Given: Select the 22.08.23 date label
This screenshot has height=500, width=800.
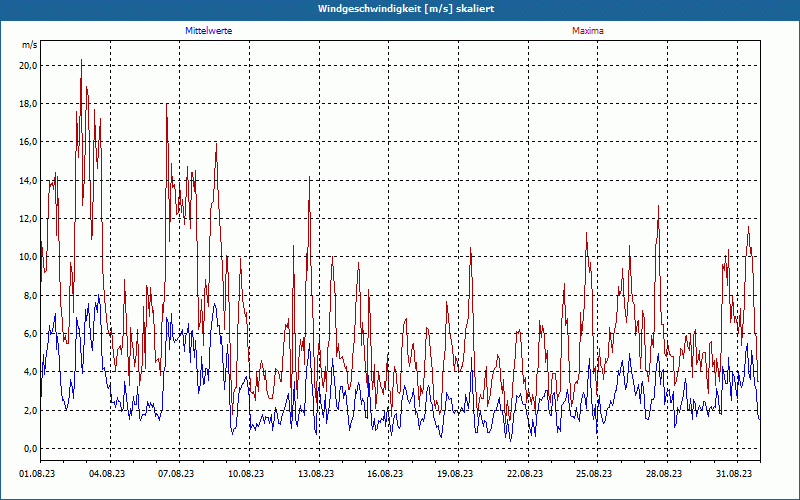Looking at the screenshot, I should pos(525,473).
